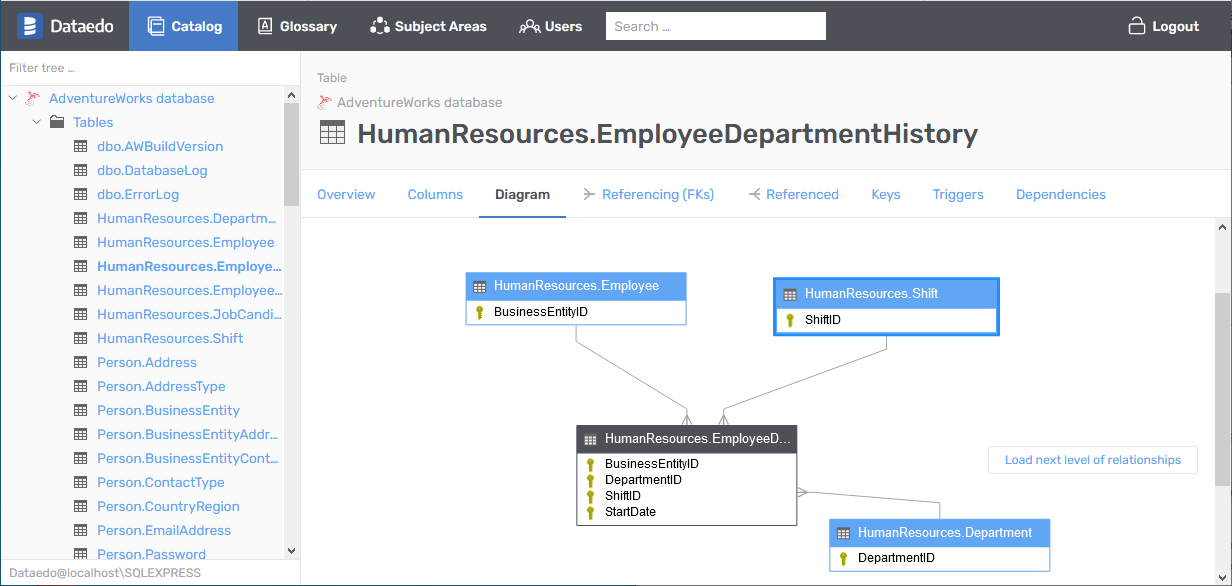The height and width of the screenshot is (586, 1232).
Task: Collapse the AdventureWorks database tree node
Action: [x=12, y=98]
